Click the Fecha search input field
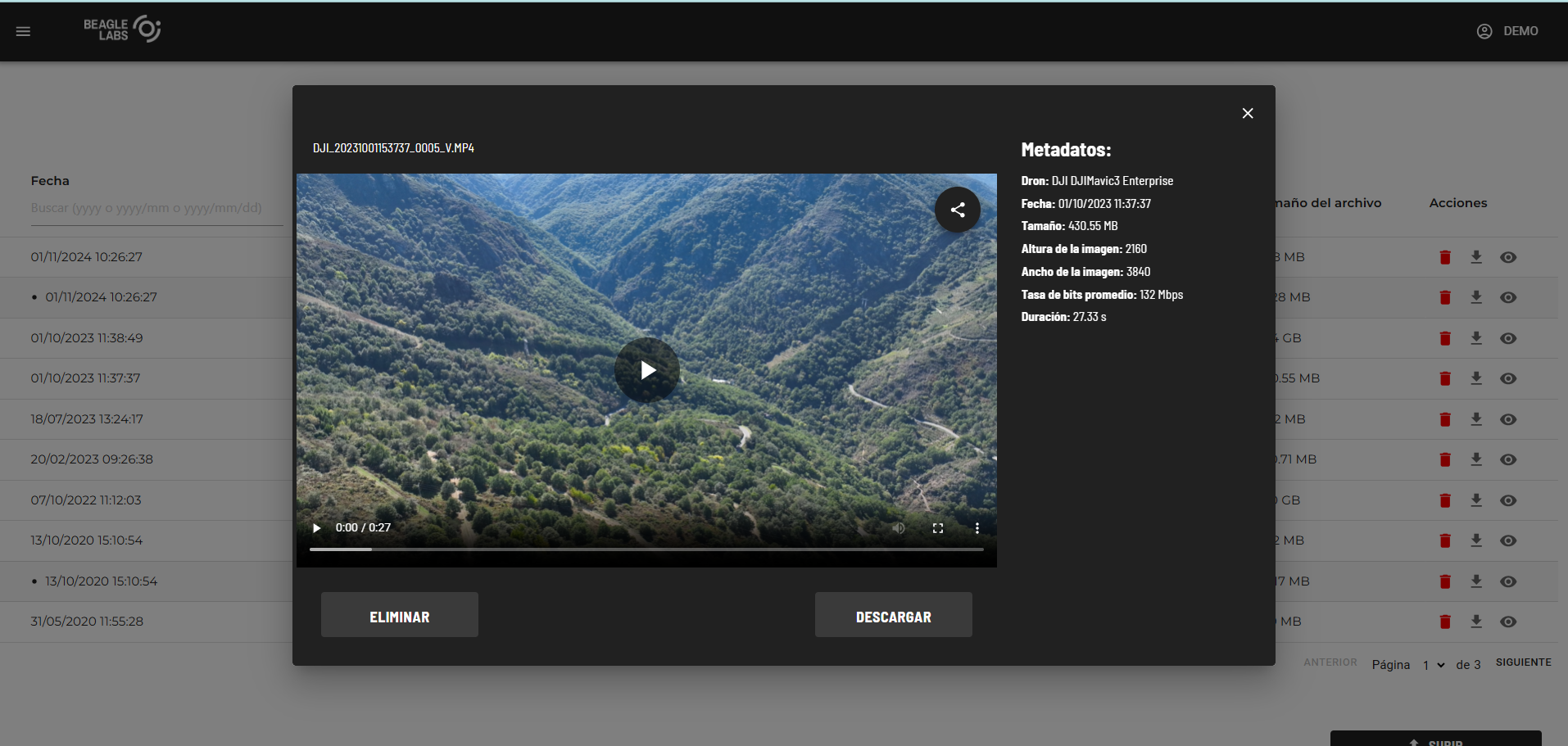This screenshot has width=1568, height=746. 156,208
